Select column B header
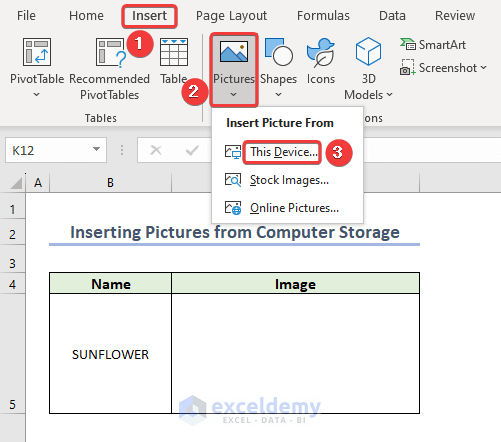The width and height of the screenshot is (501, 442). click(x=110, y=183)
